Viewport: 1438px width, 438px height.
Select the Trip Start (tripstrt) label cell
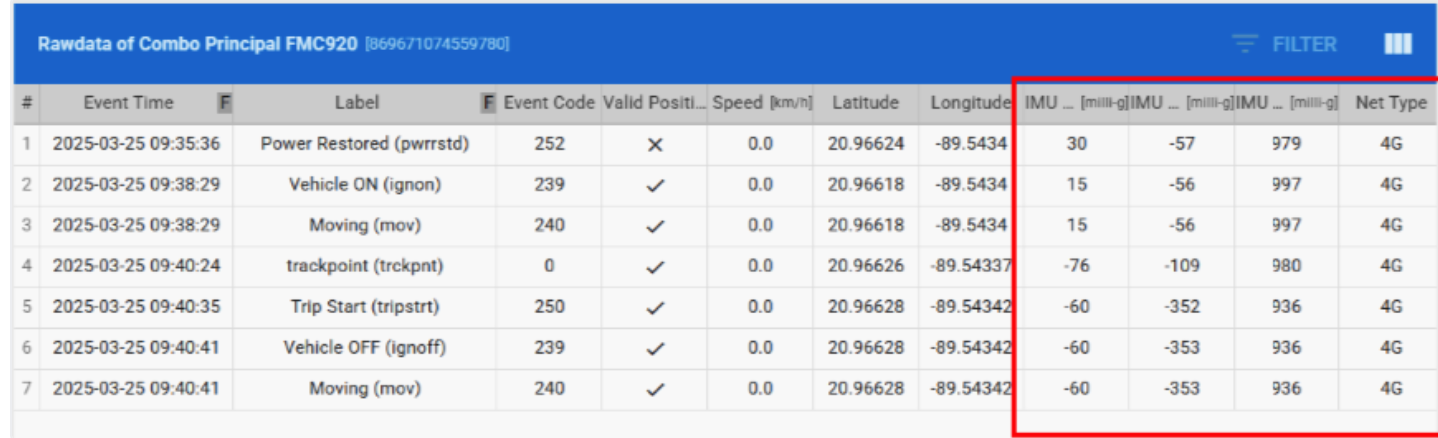click(x=365, y=307)
